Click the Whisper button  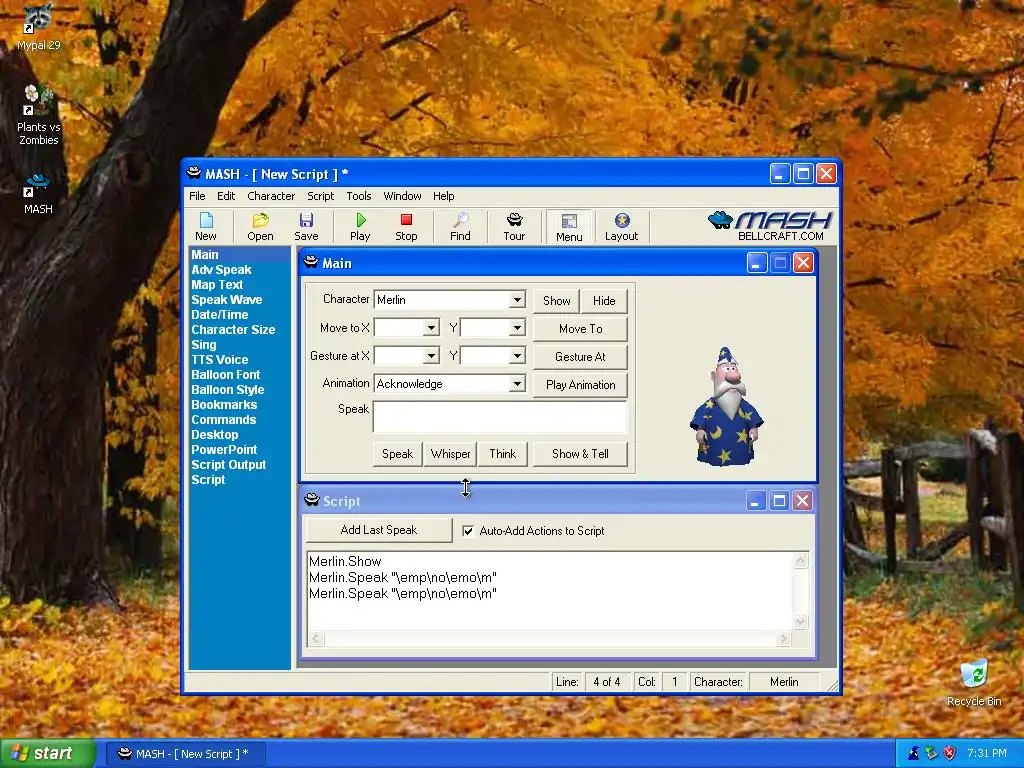click(450, 454)
